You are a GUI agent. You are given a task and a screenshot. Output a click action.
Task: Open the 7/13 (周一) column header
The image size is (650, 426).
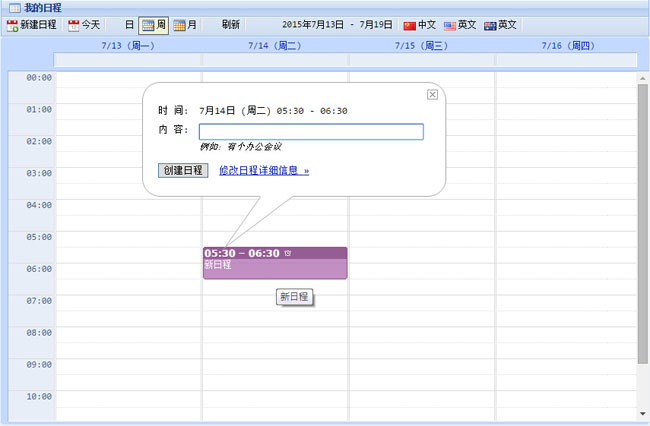(128, 46)
